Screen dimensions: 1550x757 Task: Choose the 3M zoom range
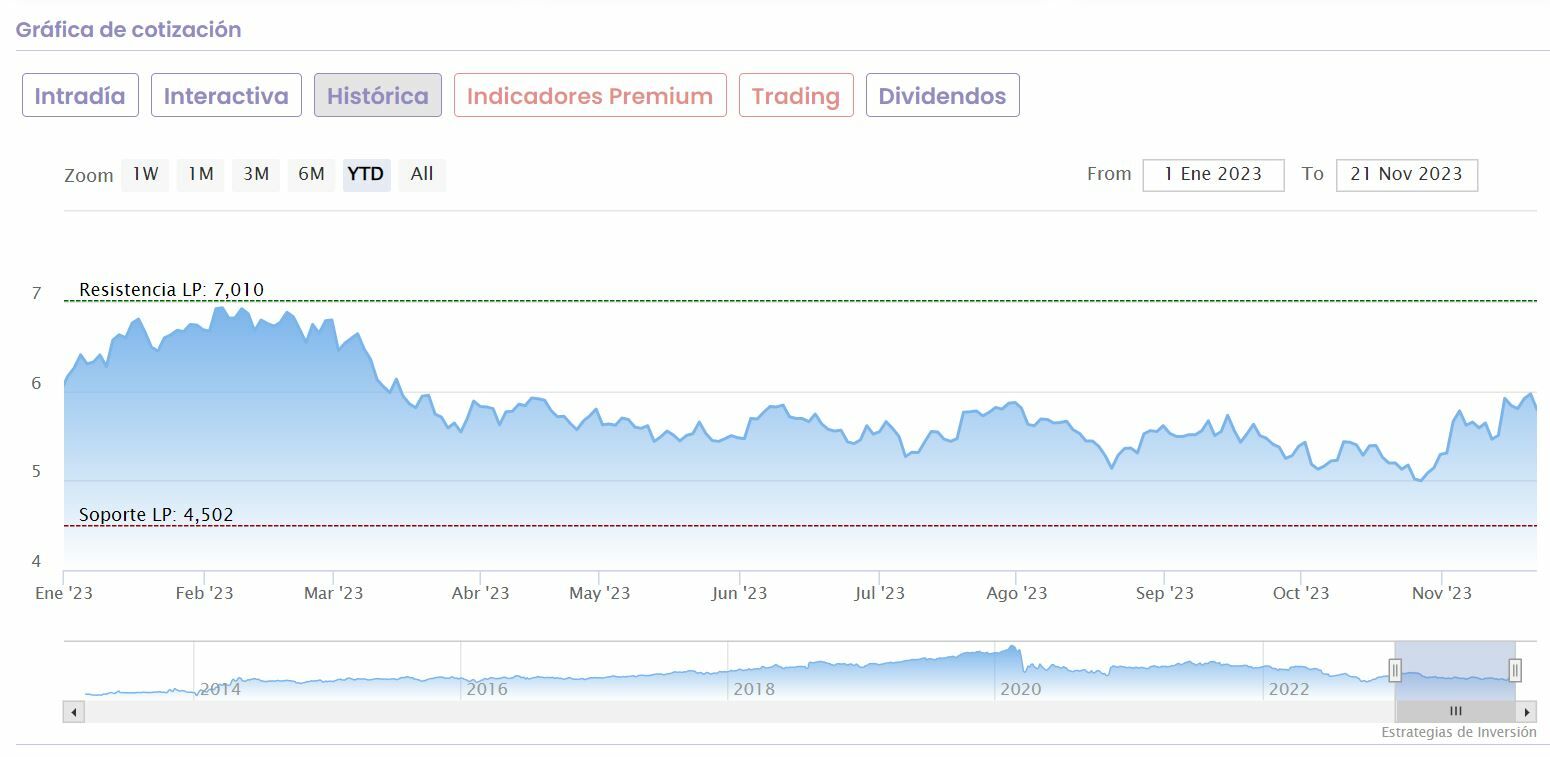click(256, 174)
